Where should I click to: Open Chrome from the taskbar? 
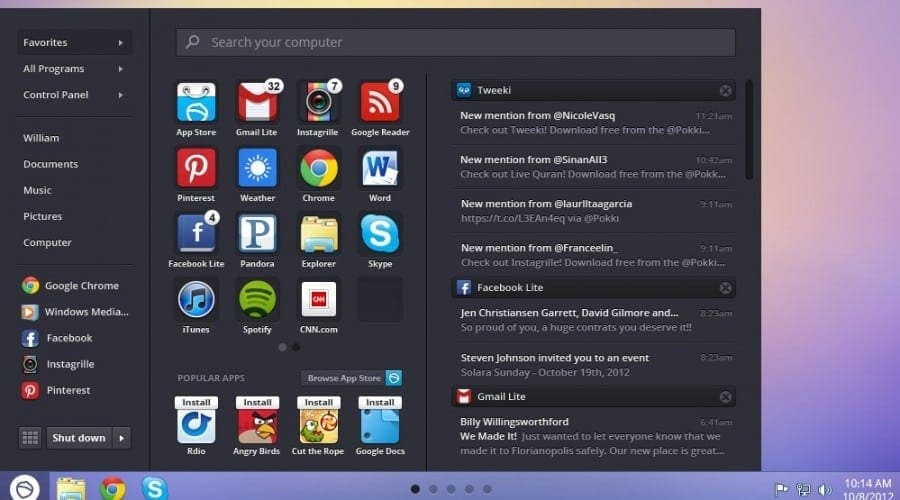[x=112, y=489]
